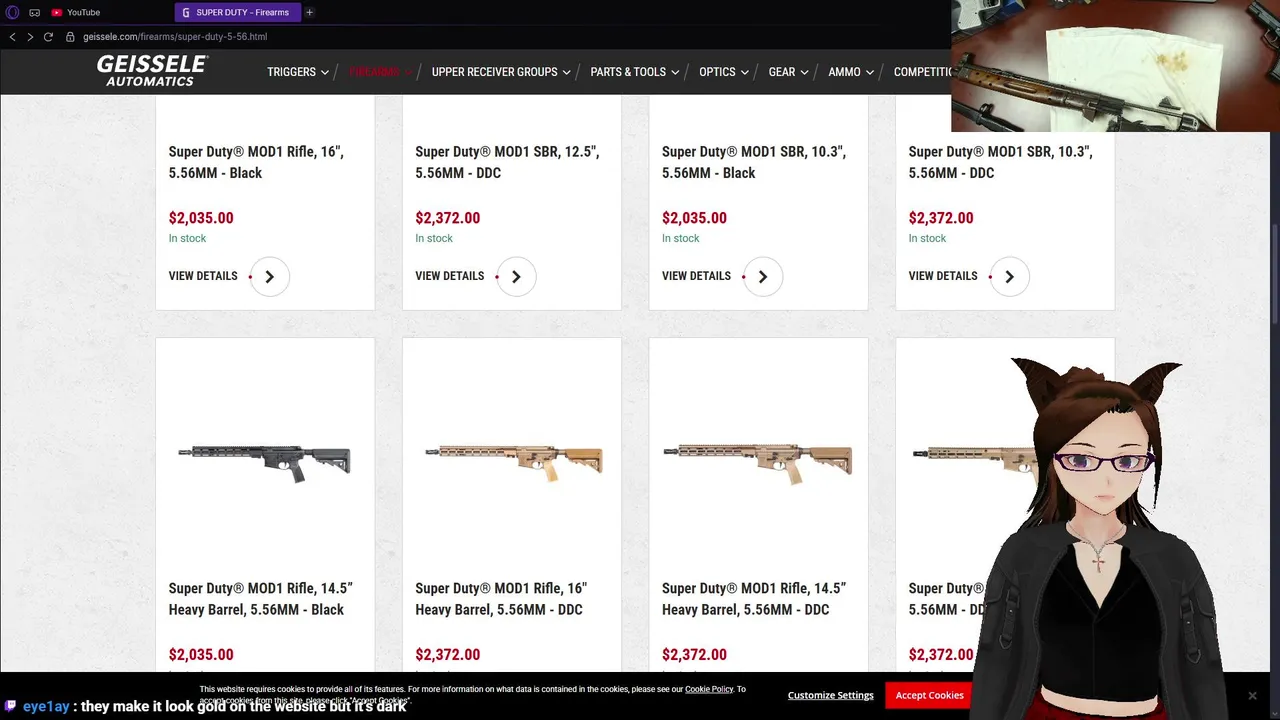The height and width of the screenshot is (720, 1280).
Task: Open the Cookie Policy link
Action: (x=709, y=689)
